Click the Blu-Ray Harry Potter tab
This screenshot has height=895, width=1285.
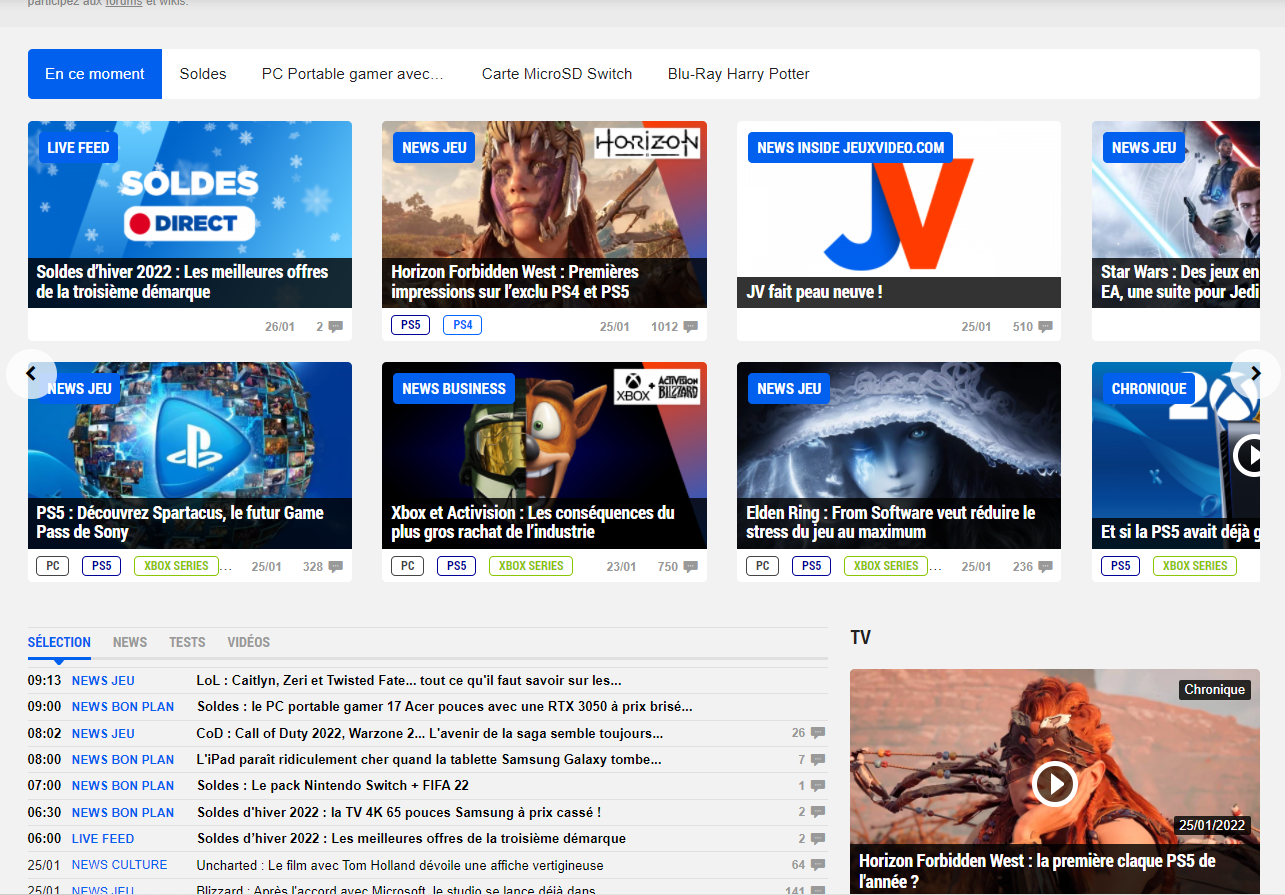click(x=738, y=74)
